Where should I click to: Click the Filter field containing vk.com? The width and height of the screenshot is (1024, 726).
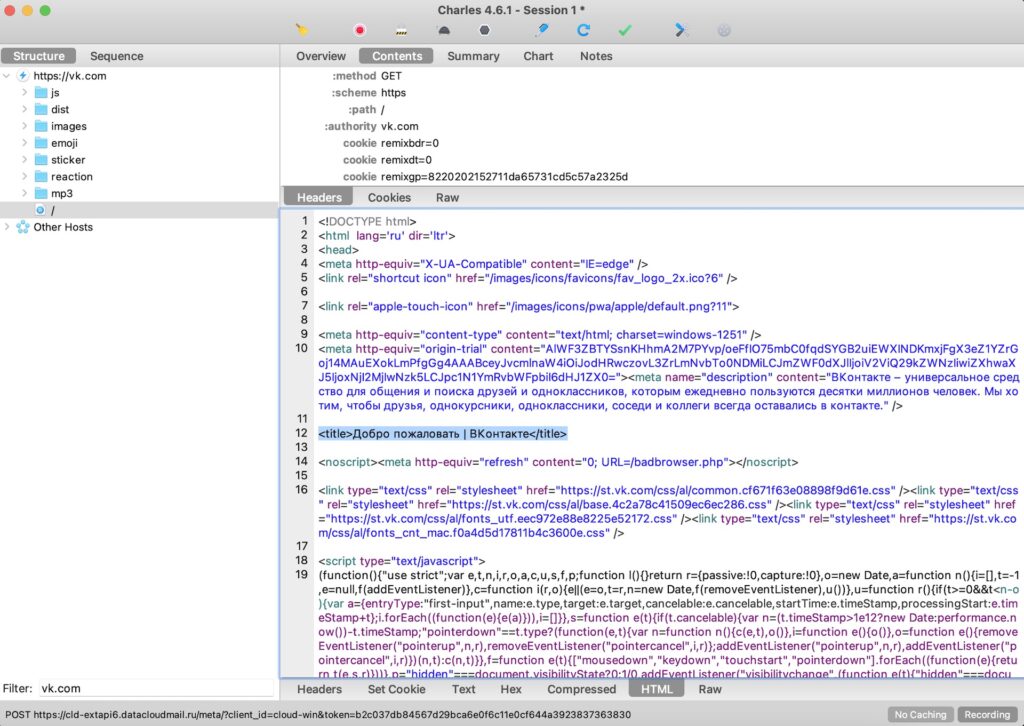(x=154, y=689)
